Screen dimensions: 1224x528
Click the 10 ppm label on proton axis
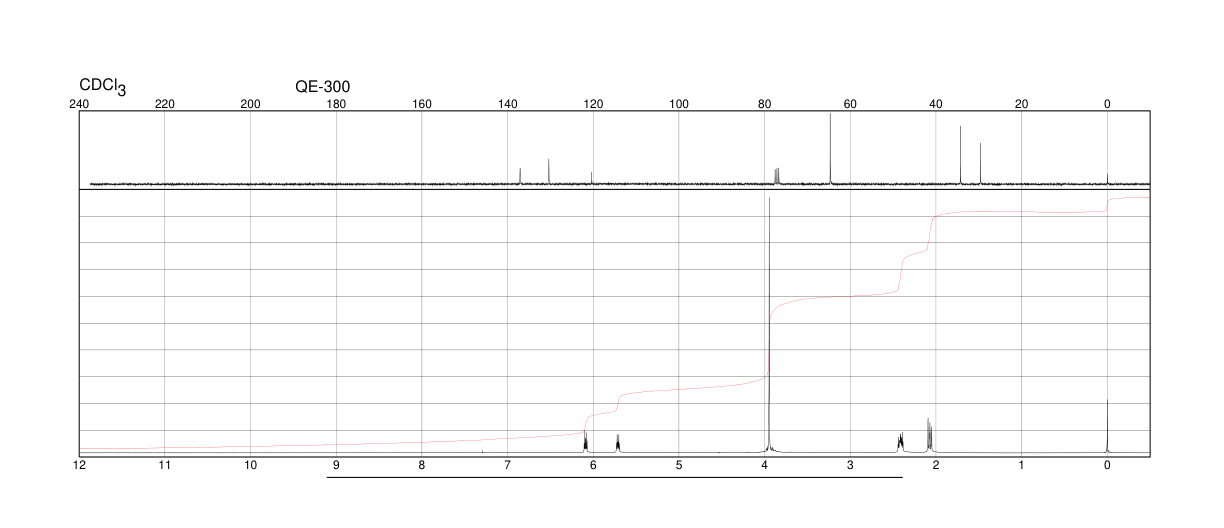click(x=251, y=465)
